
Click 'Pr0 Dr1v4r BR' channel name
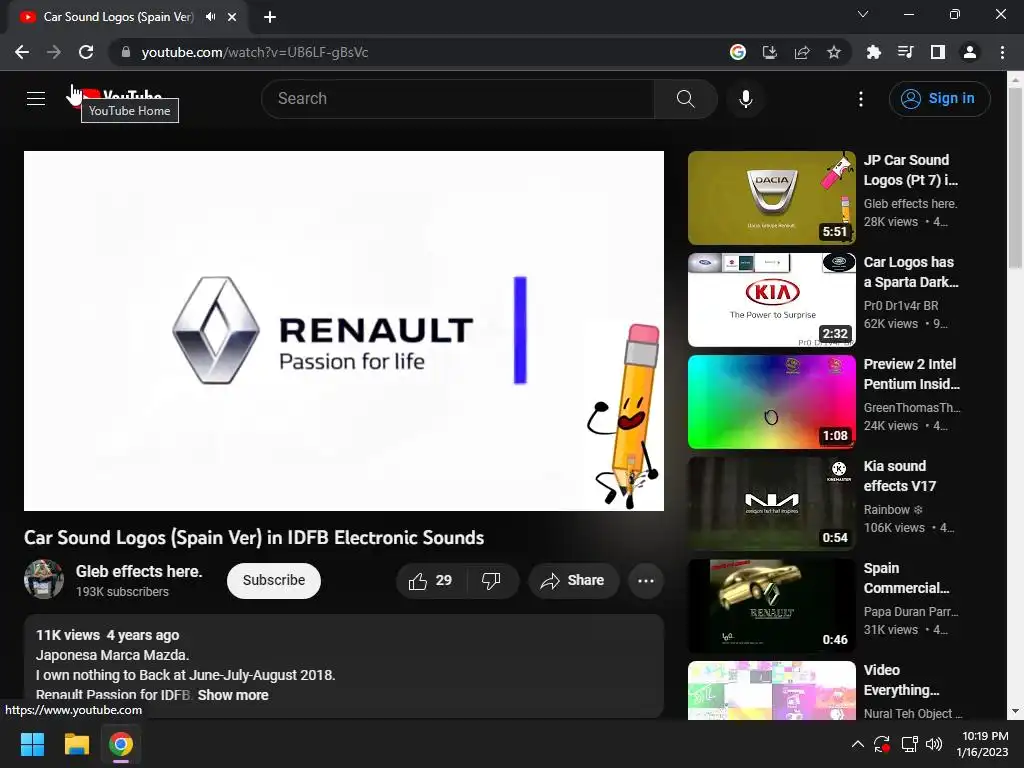click(x=901, y=306)
